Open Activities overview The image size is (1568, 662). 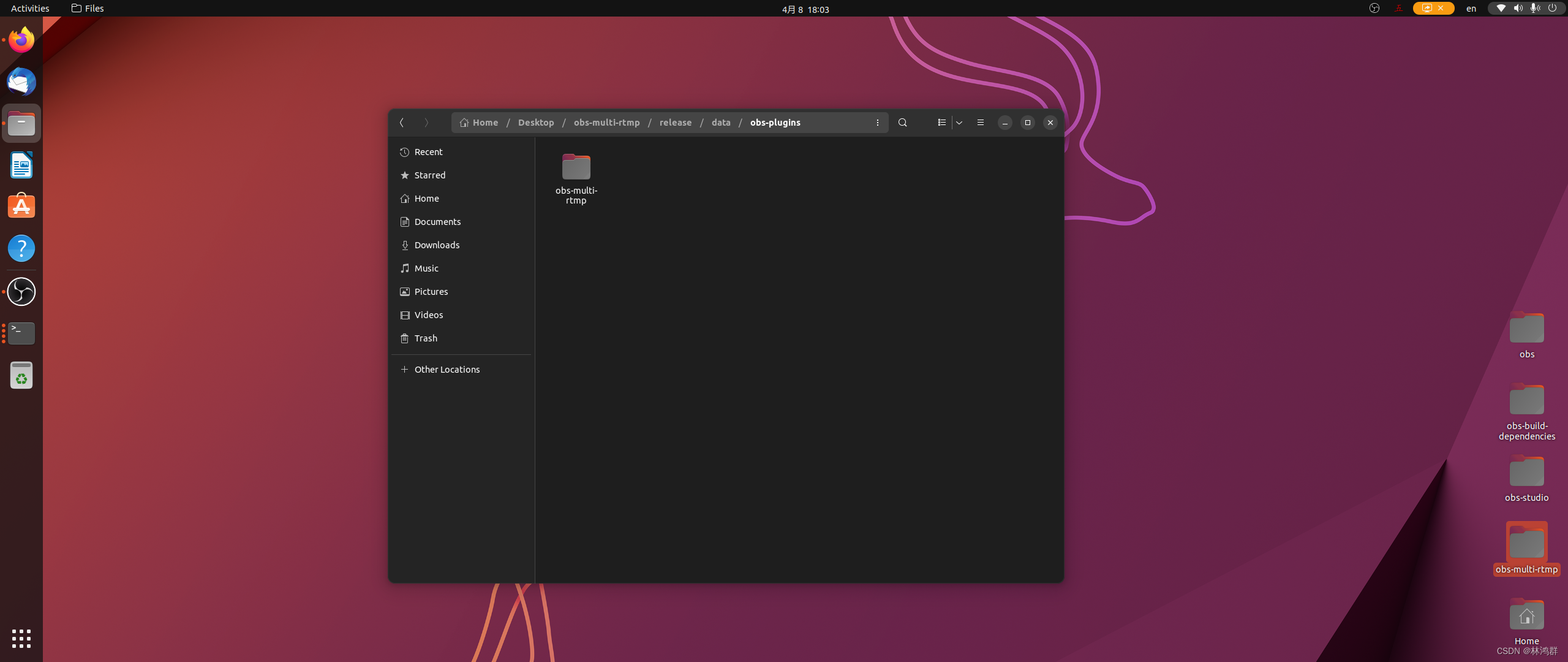click(x=30, y=9)
